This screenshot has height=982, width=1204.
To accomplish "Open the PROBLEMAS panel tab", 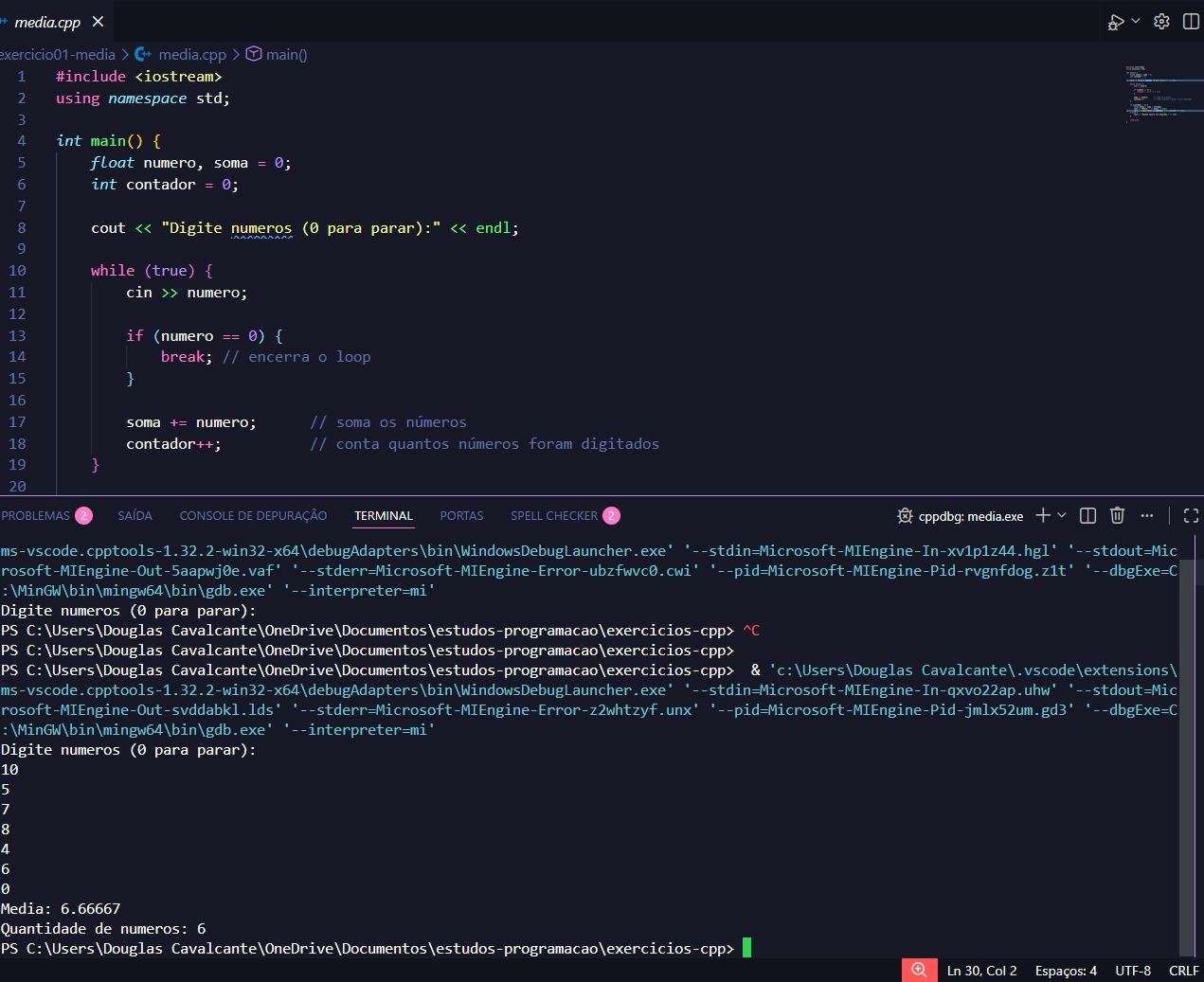I will [45, 516].
